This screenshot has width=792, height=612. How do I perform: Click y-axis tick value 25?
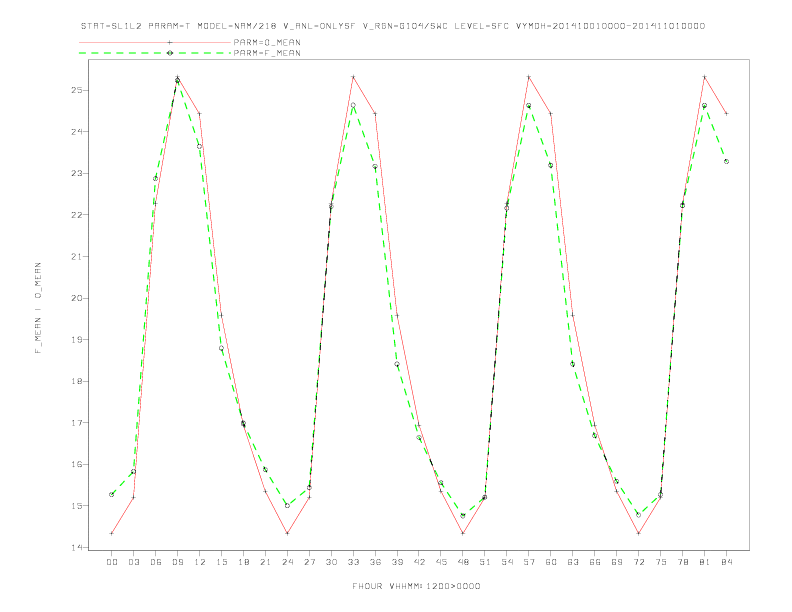tap(76, 90)
